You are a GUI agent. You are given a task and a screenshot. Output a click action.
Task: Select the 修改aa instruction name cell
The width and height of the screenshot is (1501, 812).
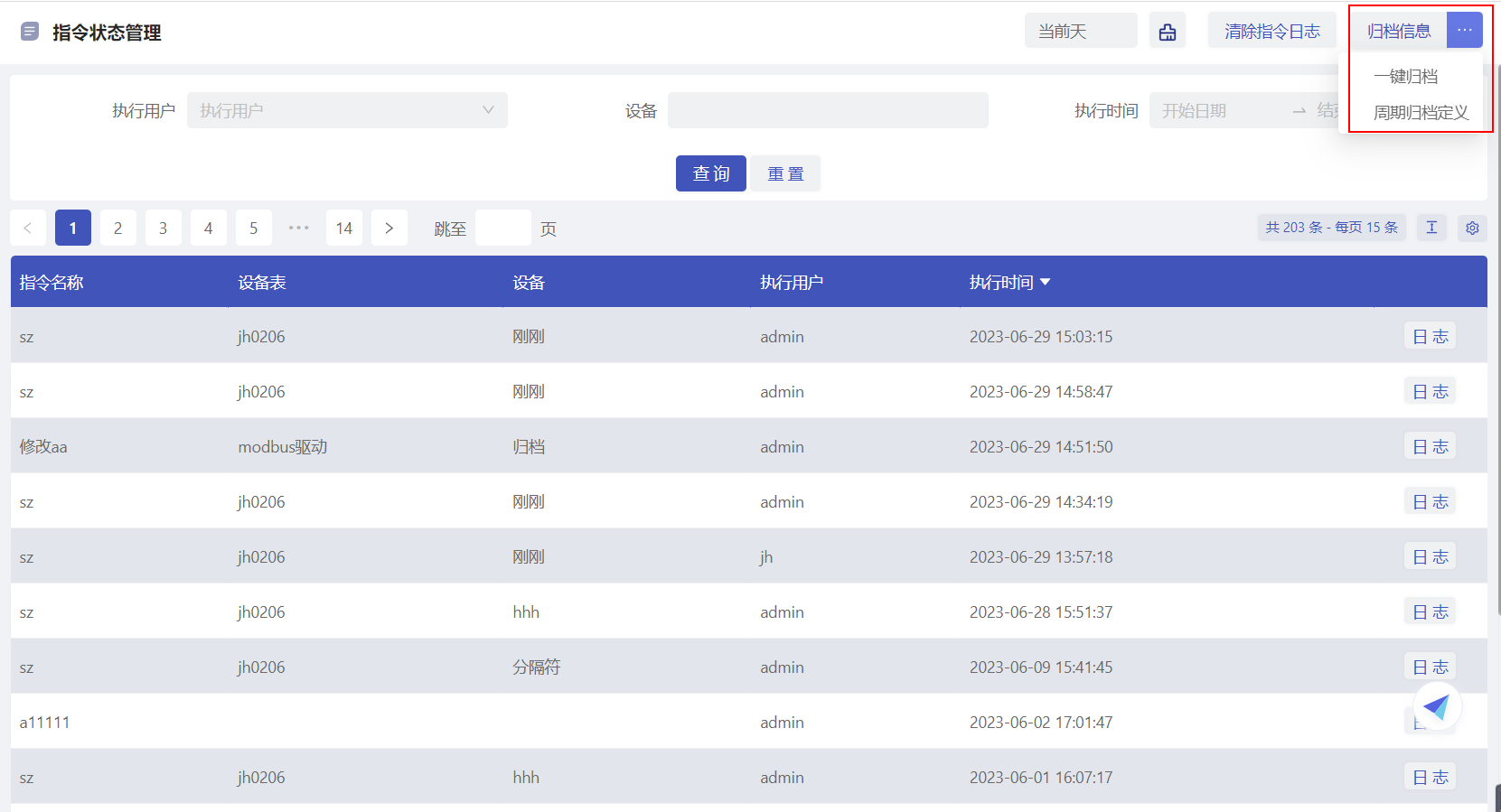pyautogui.click(x=43, y=446)
